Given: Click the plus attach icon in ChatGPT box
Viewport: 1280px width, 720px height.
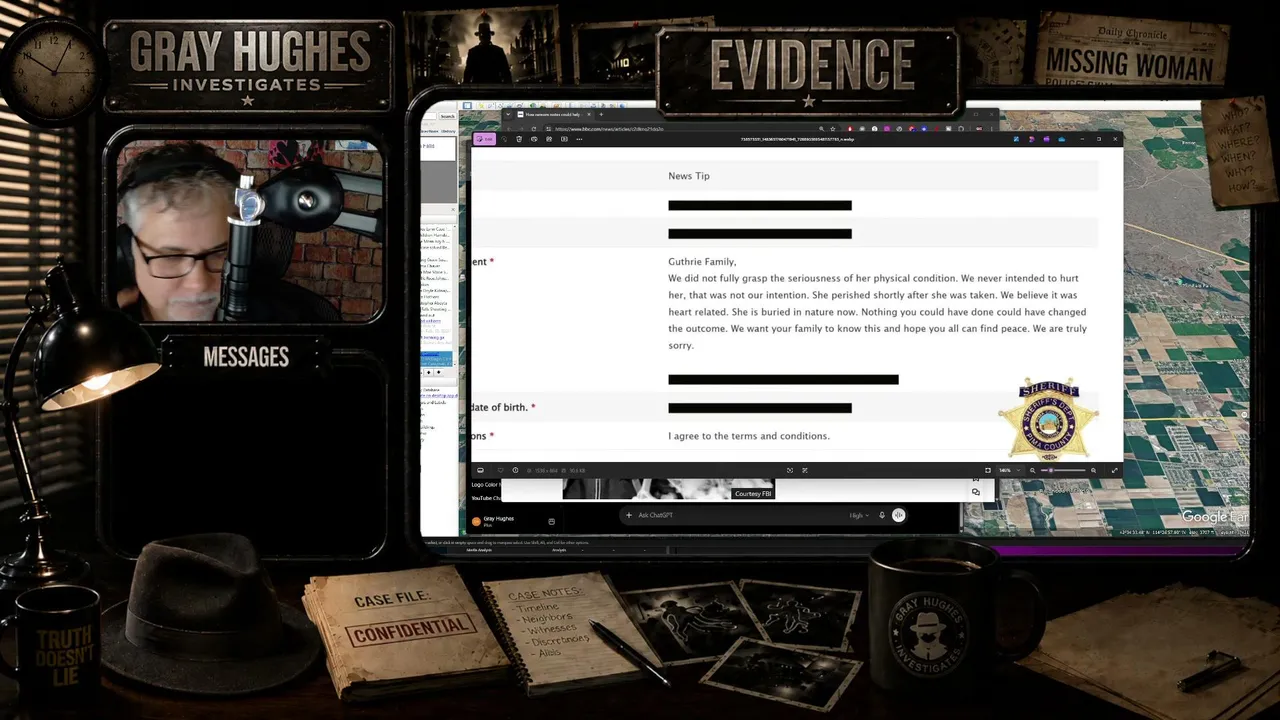Looking at the screenshot, I should click(629, 515).
